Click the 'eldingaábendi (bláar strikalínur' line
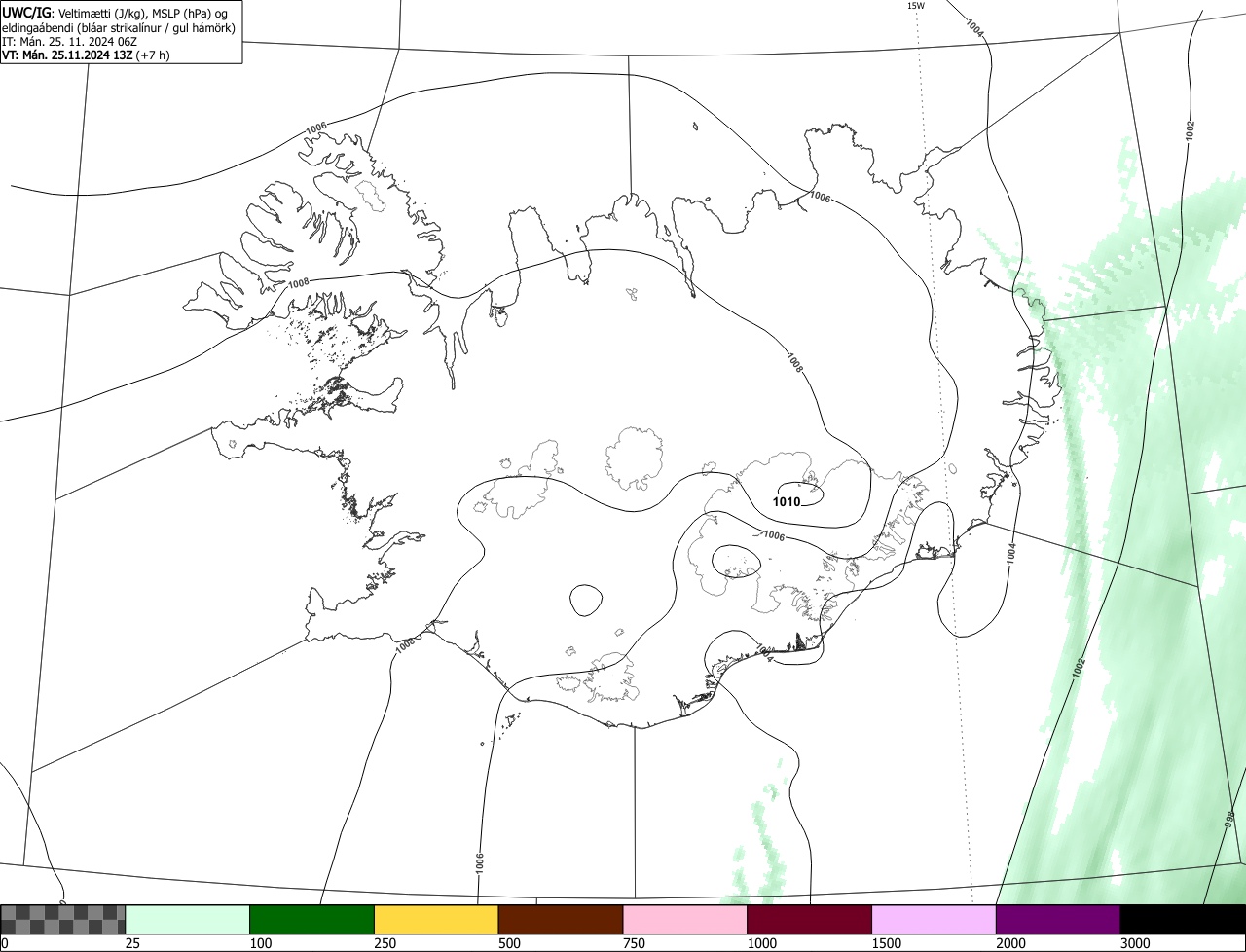 (x=119, y=28)
